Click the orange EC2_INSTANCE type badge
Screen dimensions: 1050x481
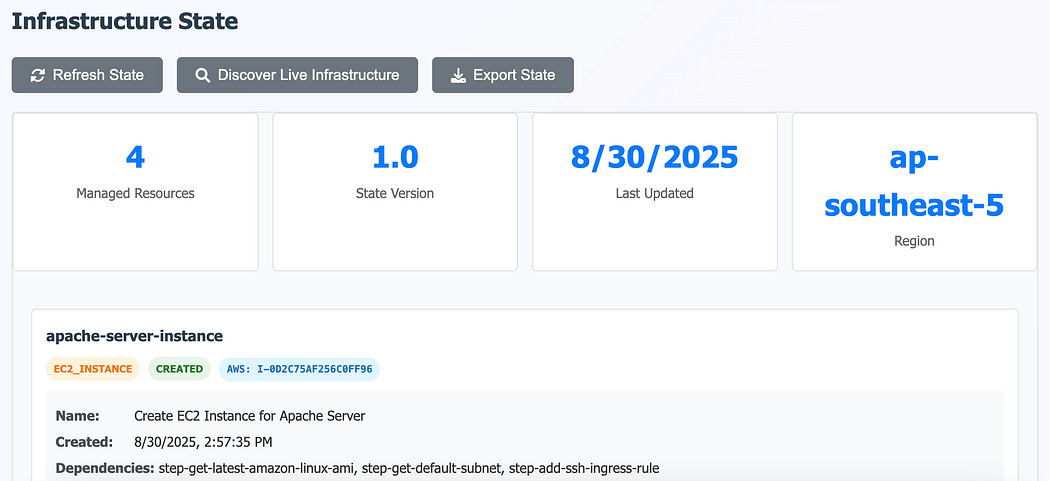[x=93, y=369]
